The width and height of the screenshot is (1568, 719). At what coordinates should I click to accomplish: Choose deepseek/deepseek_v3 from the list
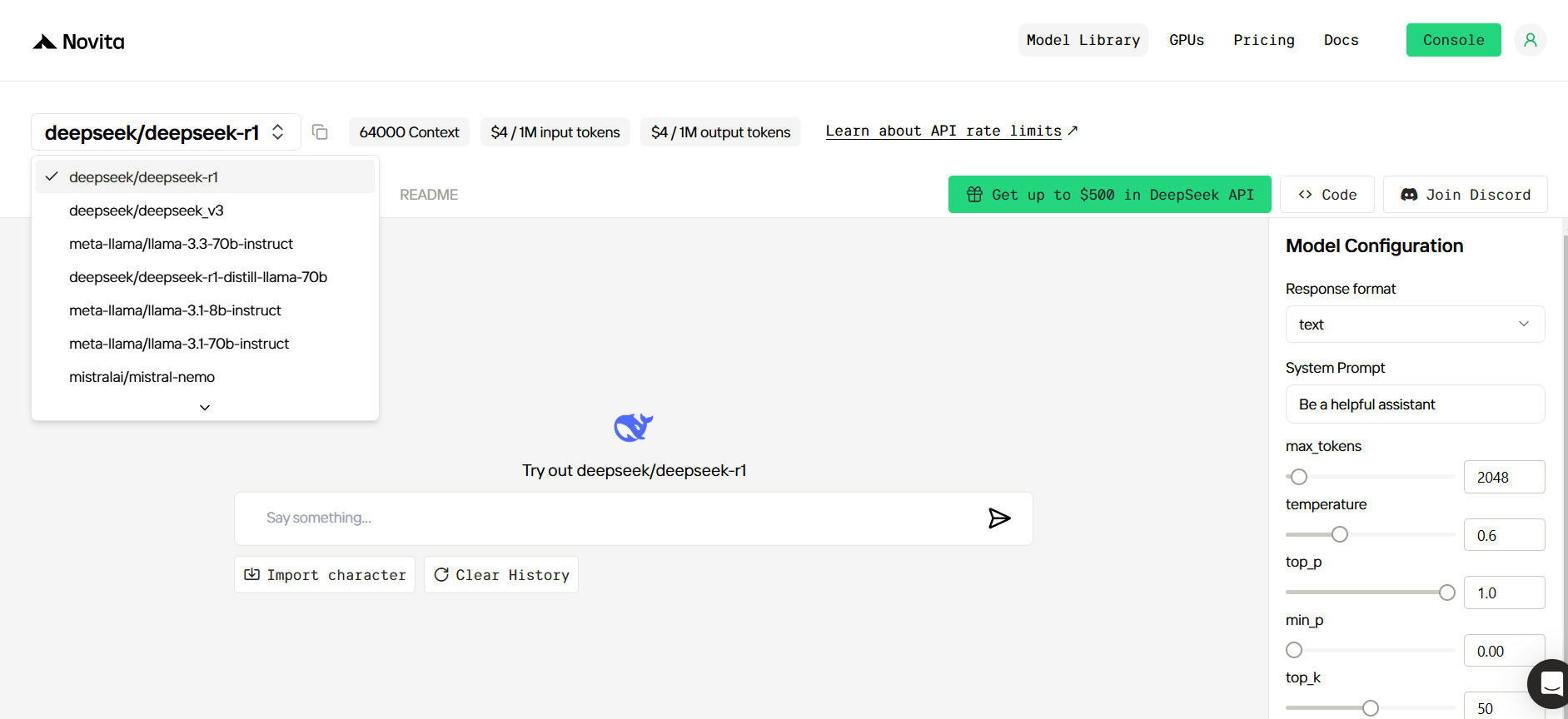click(x=205, y=211)
